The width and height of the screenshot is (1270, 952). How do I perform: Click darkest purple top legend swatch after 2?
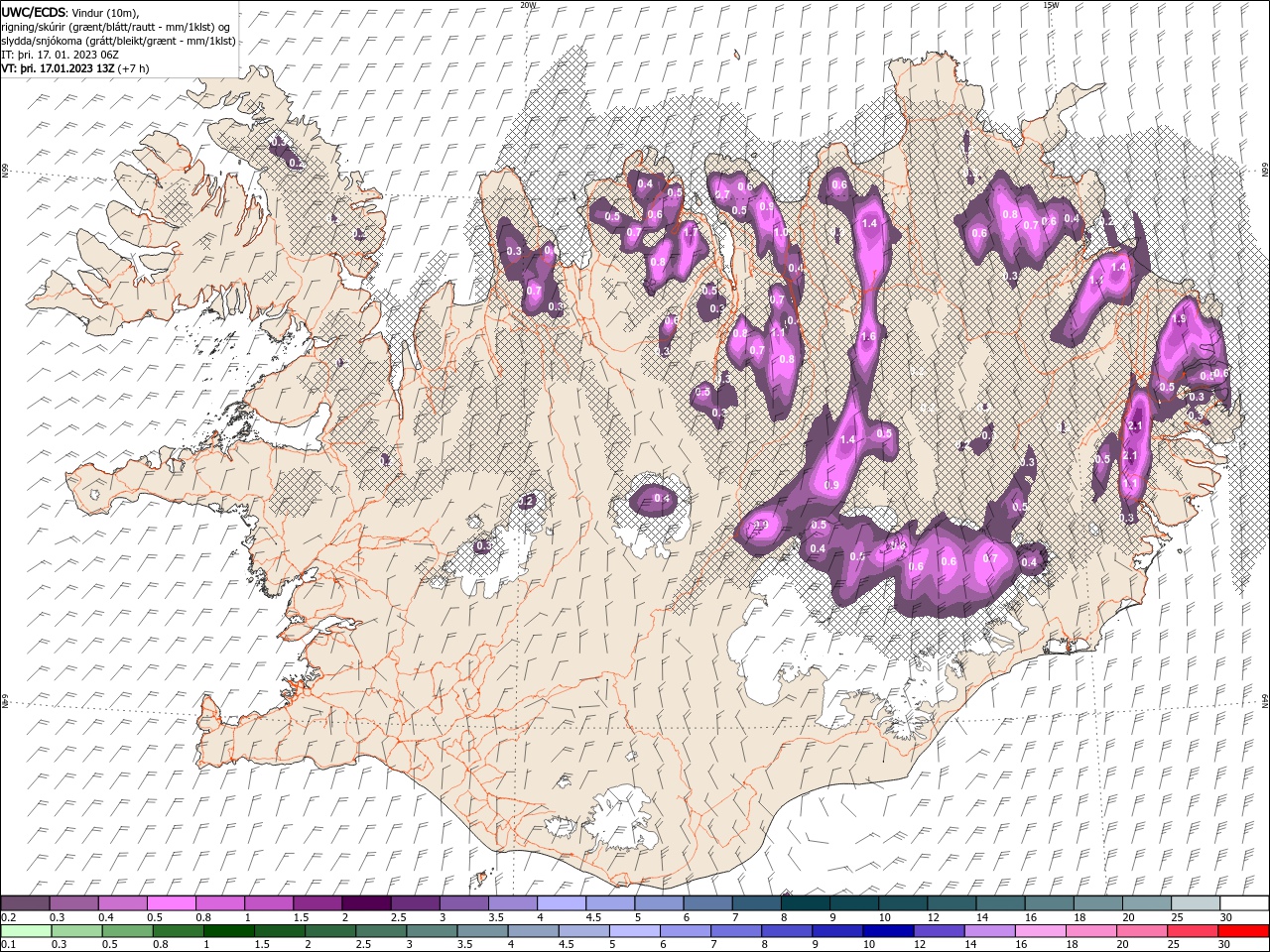[365, 903]
